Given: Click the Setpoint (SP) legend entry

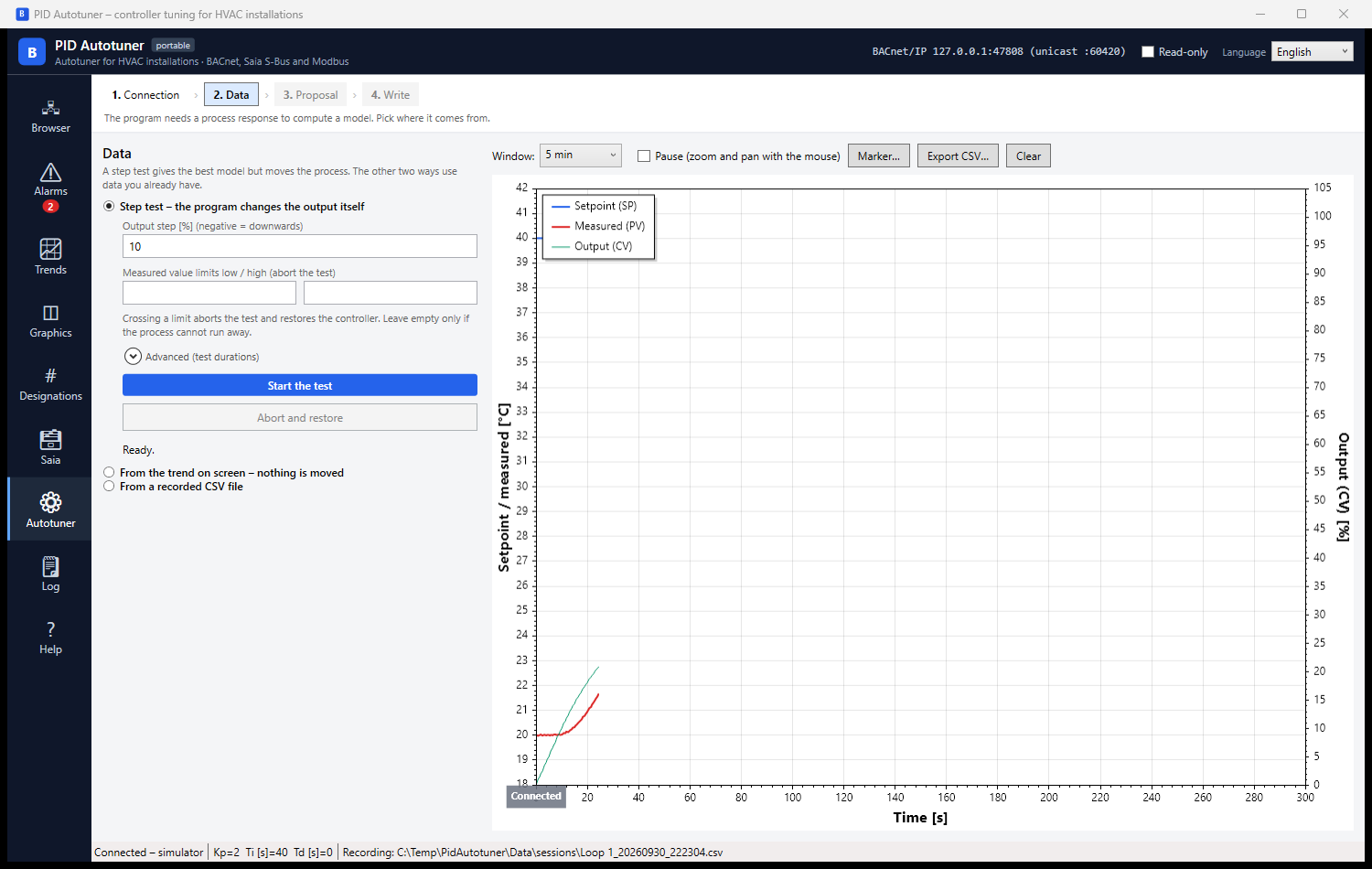Looking at the screenshot, I should coord(595,206).
